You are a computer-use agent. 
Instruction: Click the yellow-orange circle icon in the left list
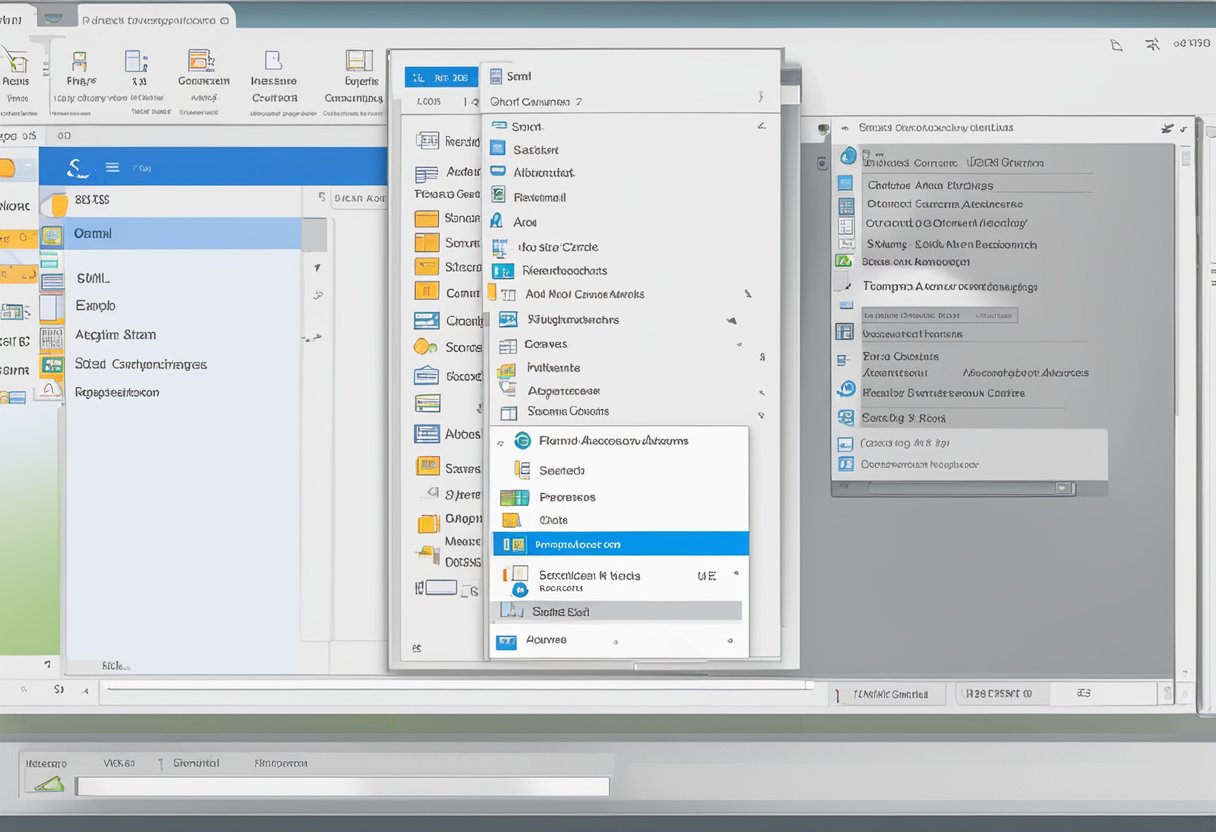pos(425,346)
